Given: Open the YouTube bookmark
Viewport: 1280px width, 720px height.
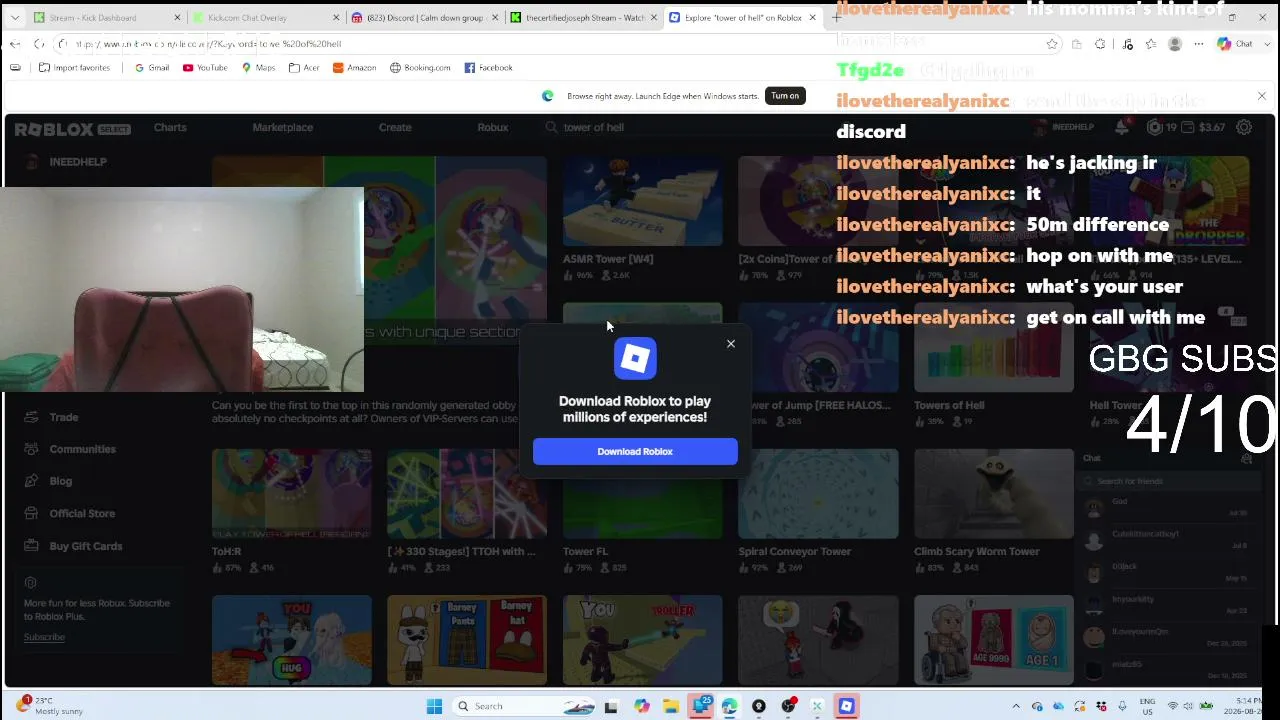Looking at the screenshot, I should (x=205, y=68).
